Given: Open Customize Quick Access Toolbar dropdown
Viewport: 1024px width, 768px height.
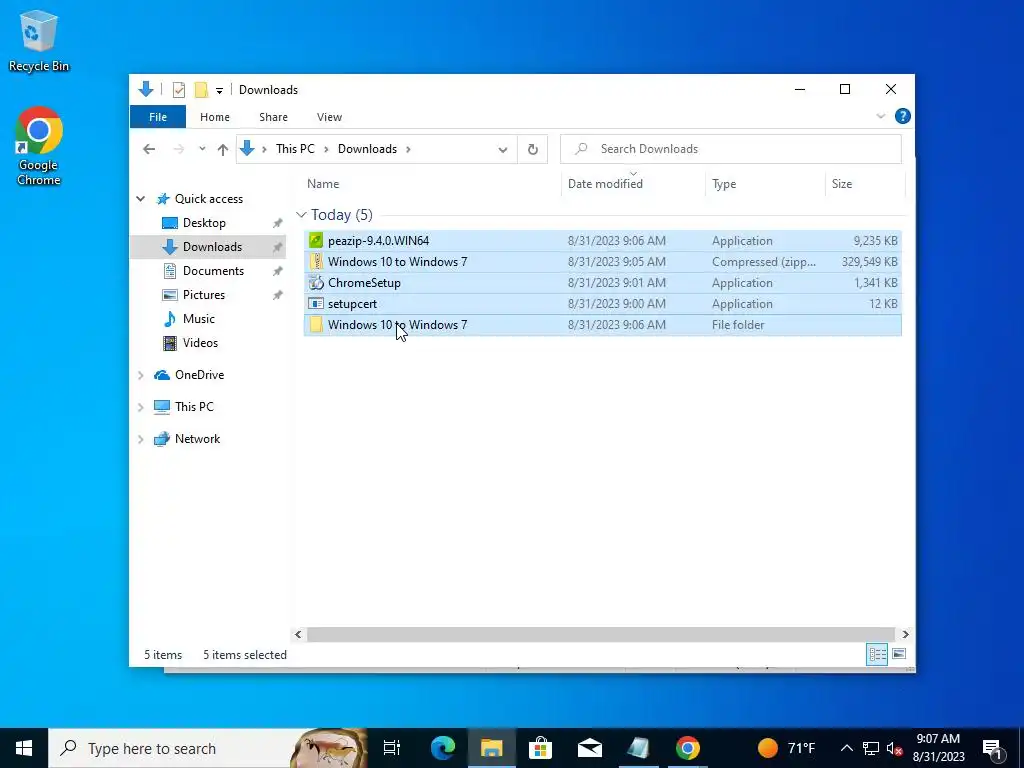Looking at the screenshot, I should tap(219, 90).
